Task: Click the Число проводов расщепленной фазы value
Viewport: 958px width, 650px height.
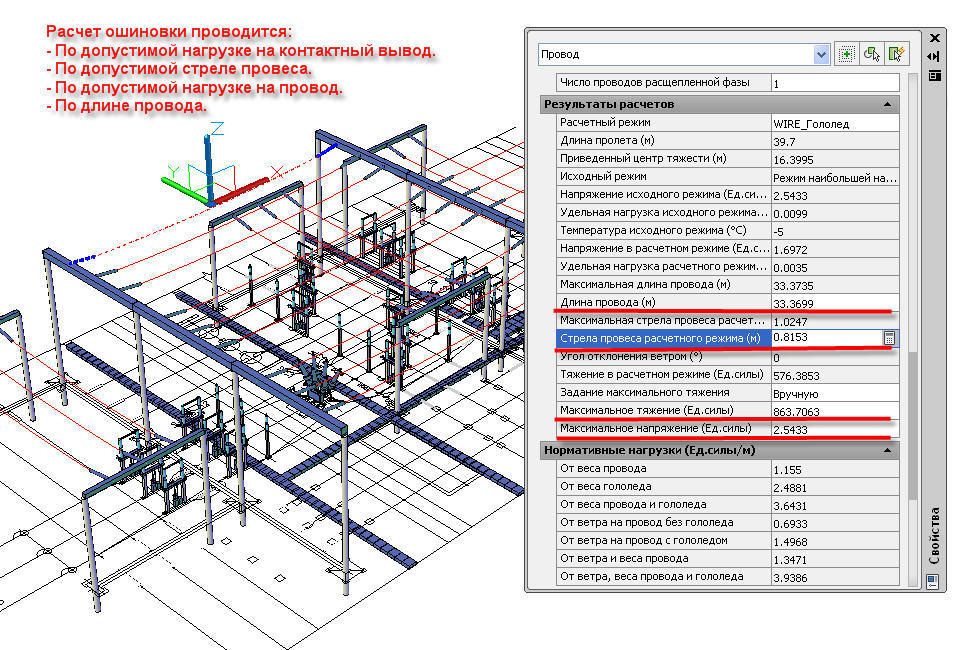Action: point(832,84)
